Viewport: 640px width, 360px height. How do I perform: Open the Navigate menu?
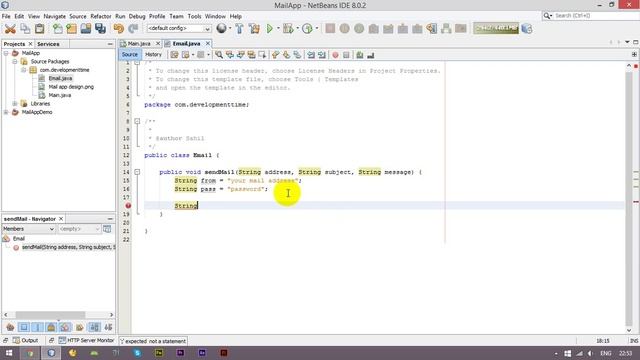pyautogui.click(x=55, y=16)
